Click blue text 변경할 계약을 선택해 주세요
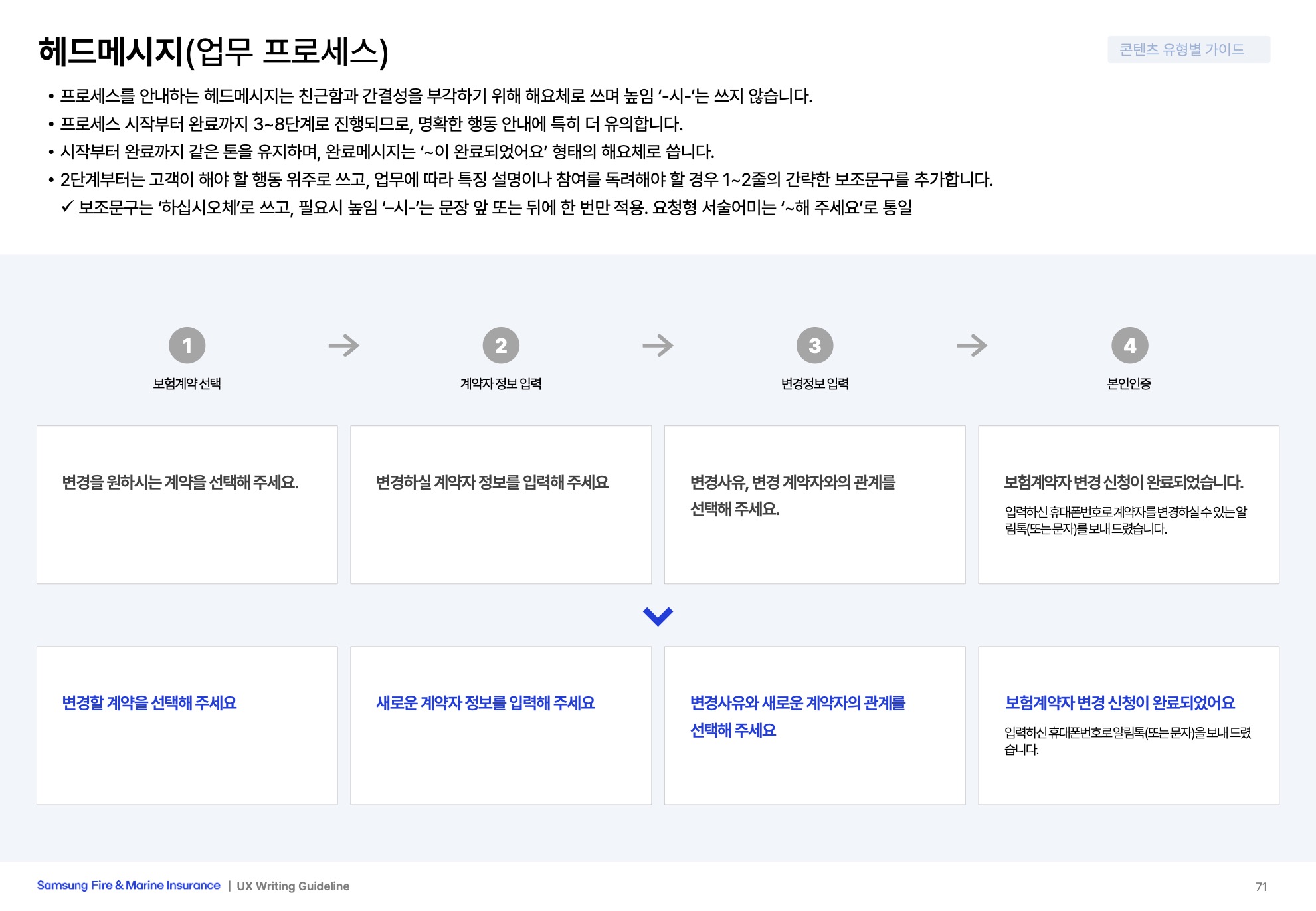 149,703
